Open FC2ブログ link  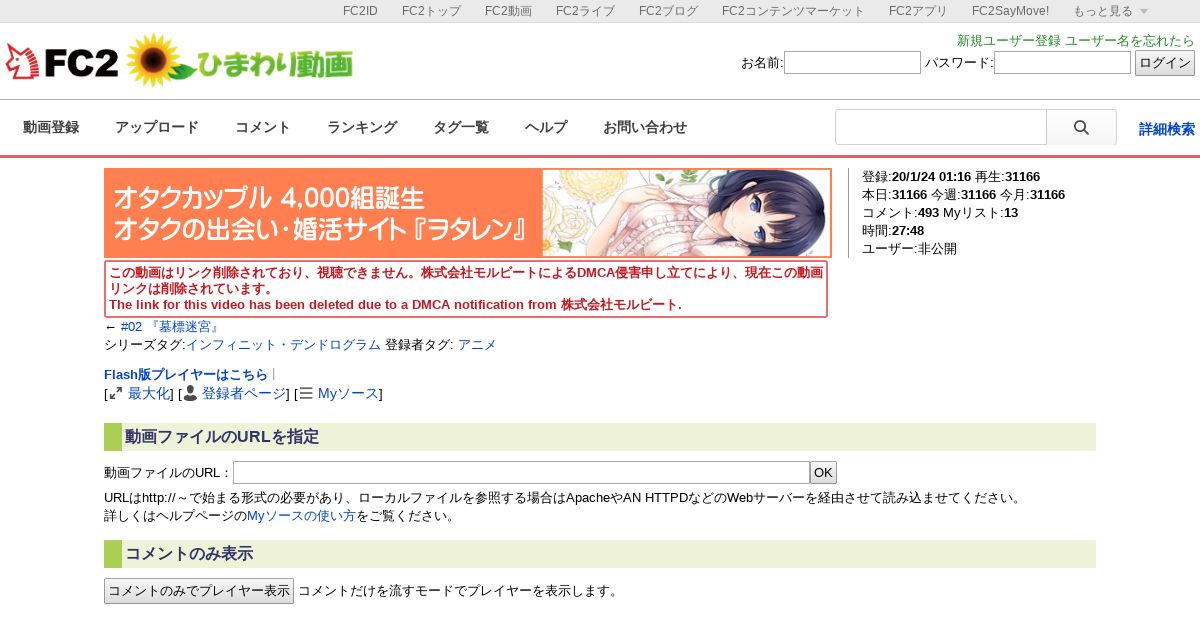668,11
